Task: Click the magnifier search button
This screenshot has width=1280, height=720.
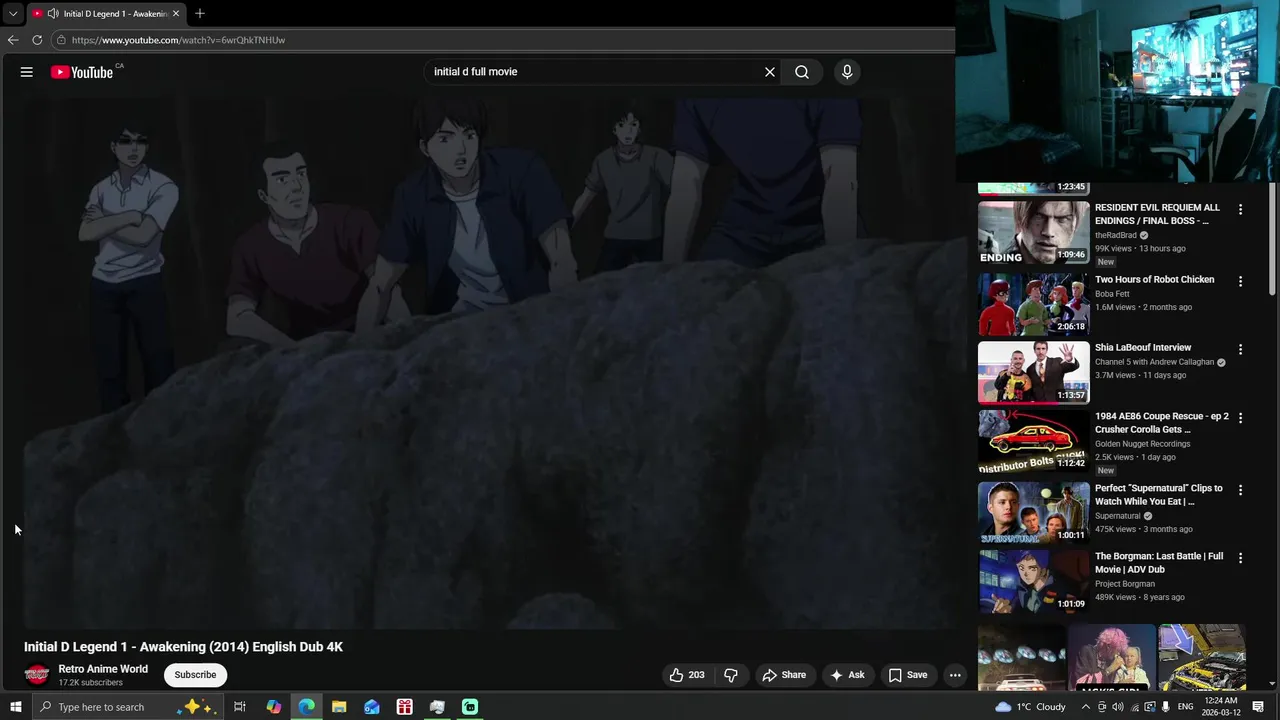Action: (802, 72)
